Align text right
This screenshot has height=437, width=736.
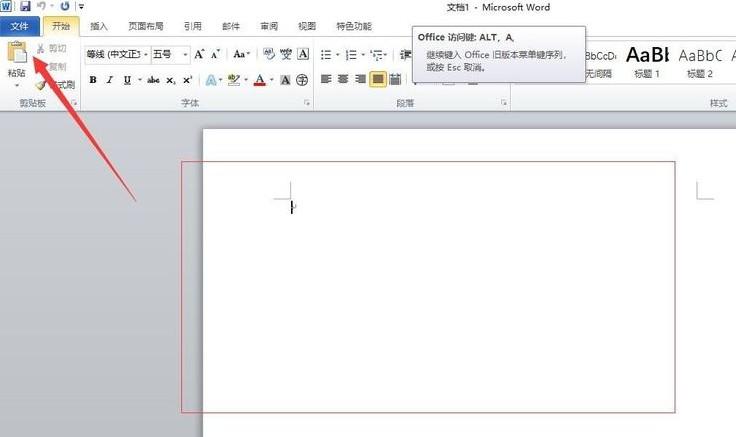point(360,79)
